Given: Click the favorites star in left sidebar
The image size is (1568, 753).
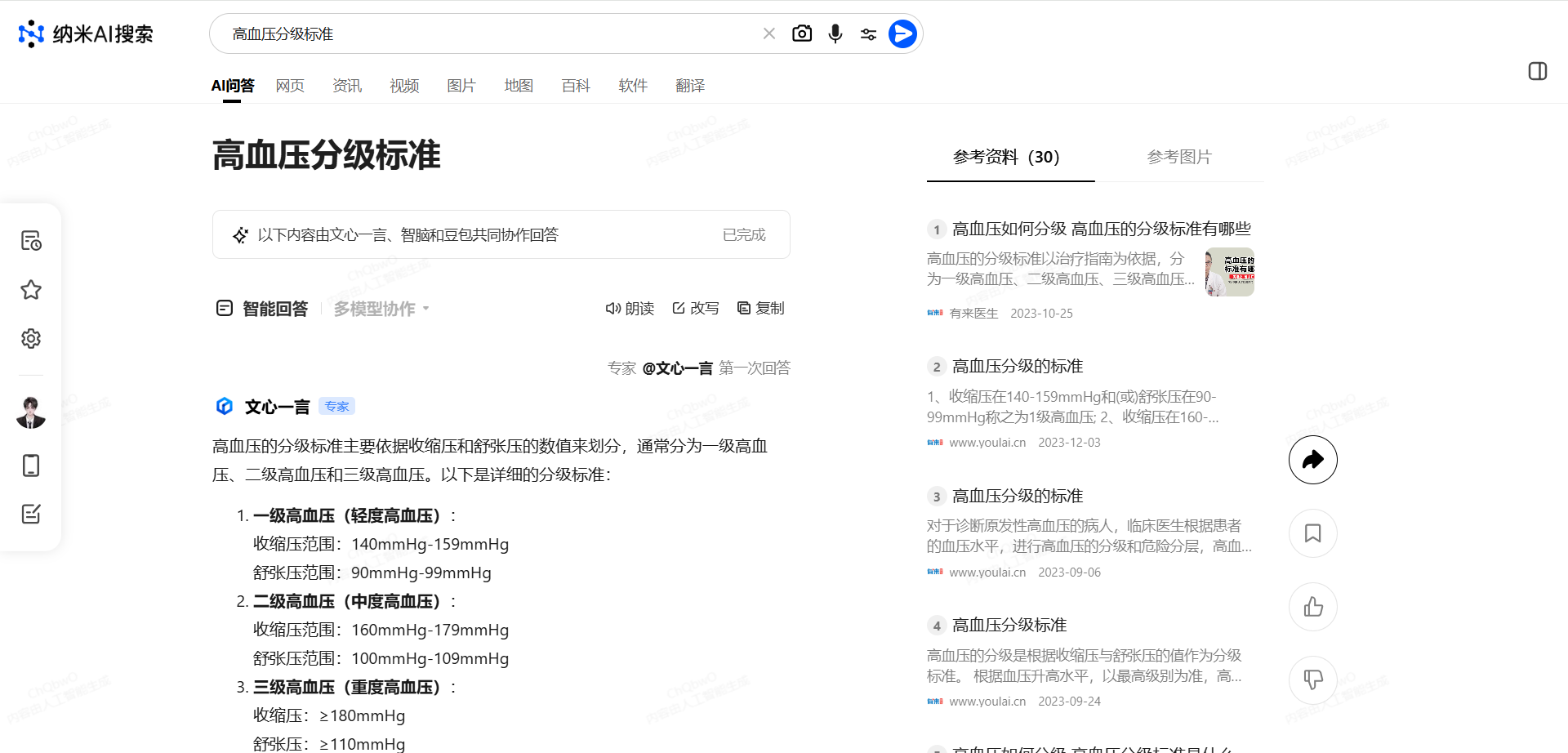Looking at the screenshot, I should tap(30, 290).
